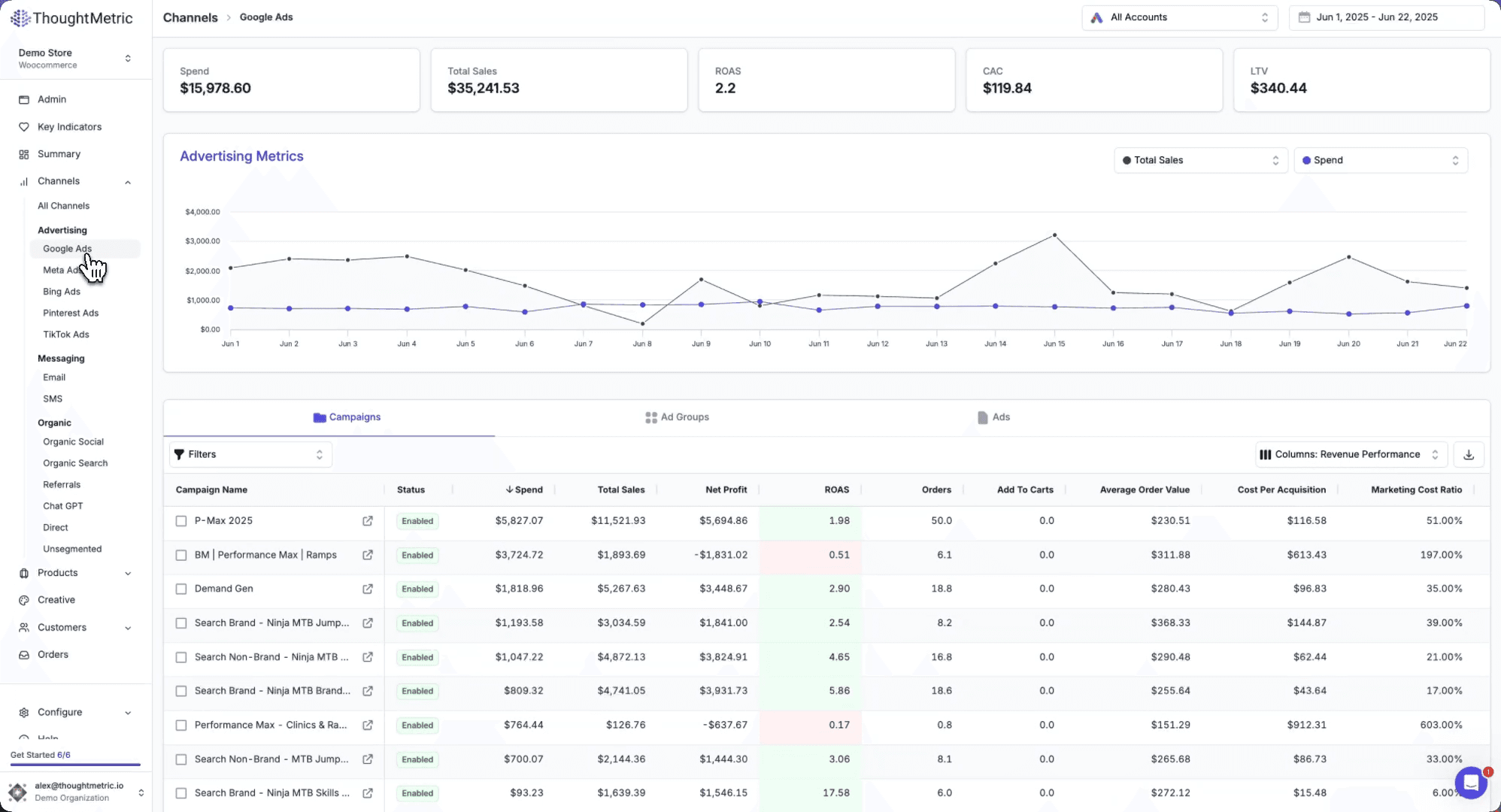The height and width of the screenshot is (812, 1501).
Task: Download the campaigns table
Action: coord(1469,454)
